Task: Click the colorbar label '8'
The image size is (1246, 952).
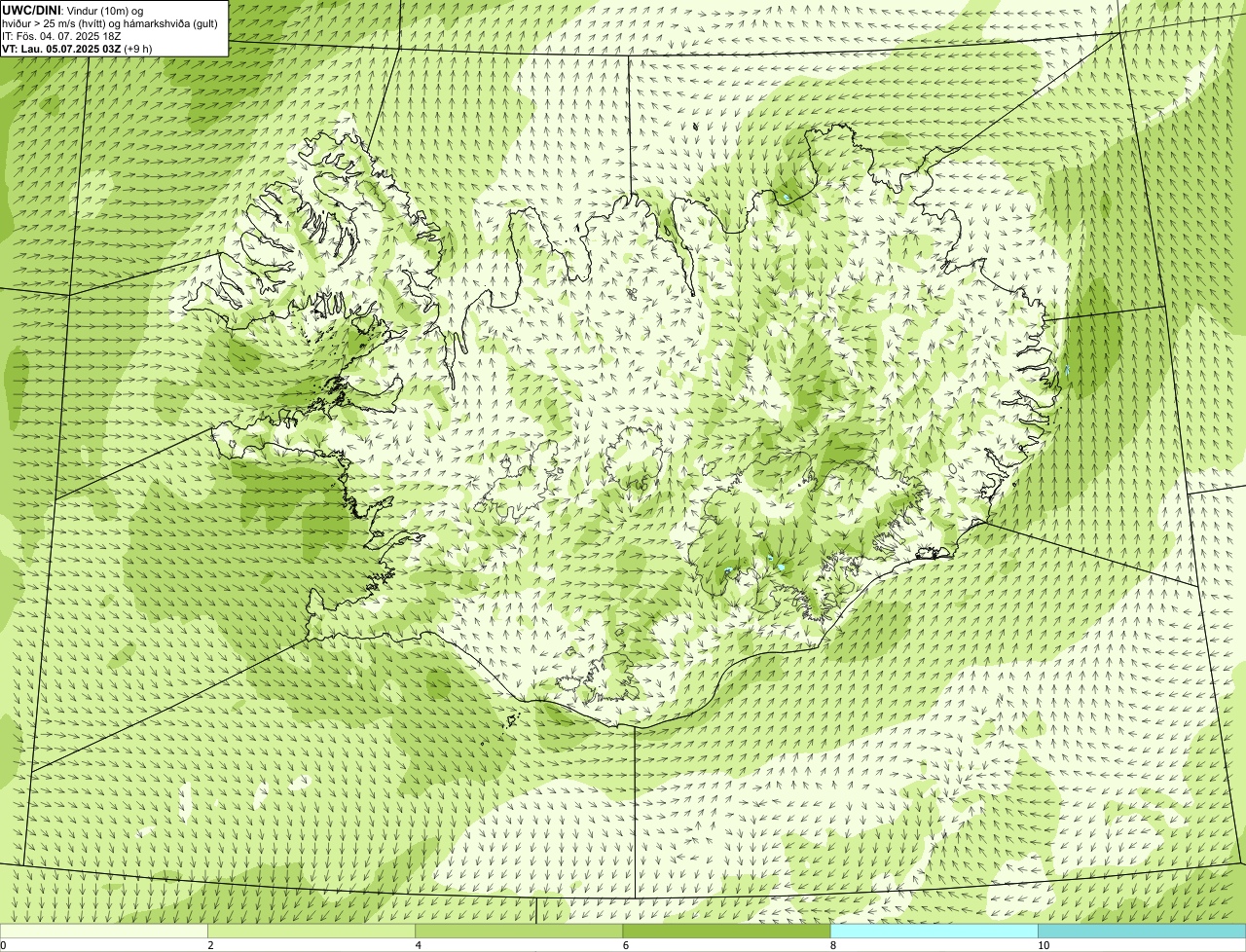Action: pyautogui.click(x=832, y=945)
